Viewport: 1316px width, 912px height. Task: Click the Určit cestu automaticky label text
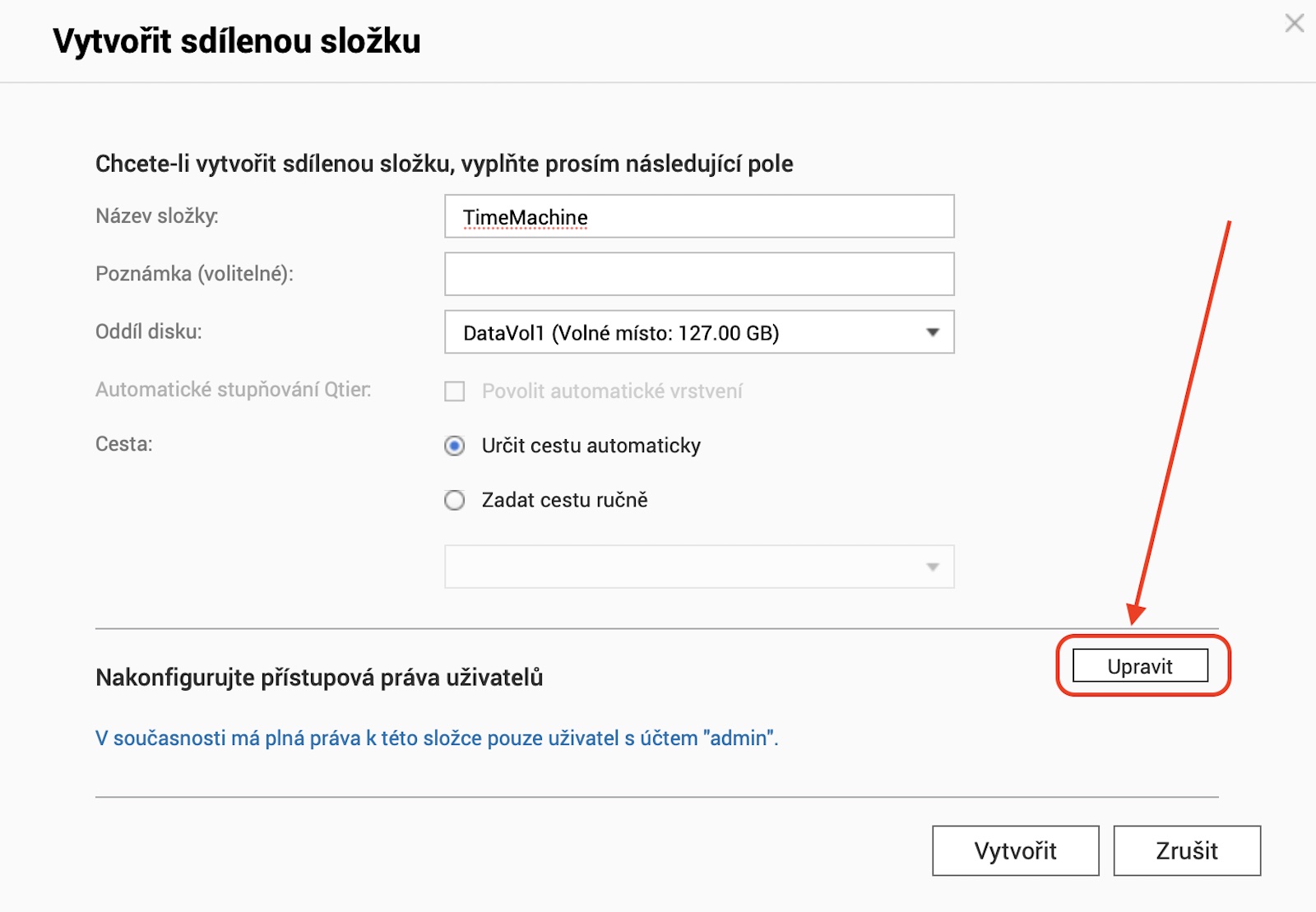coord(591,446)
